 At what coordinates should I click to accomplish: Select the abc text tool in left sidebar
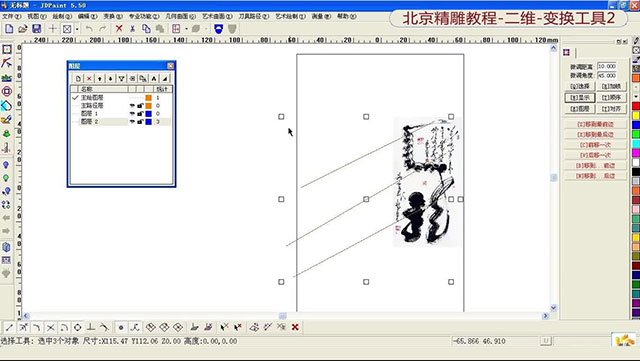pyautogui.click(x=7, y=78)
